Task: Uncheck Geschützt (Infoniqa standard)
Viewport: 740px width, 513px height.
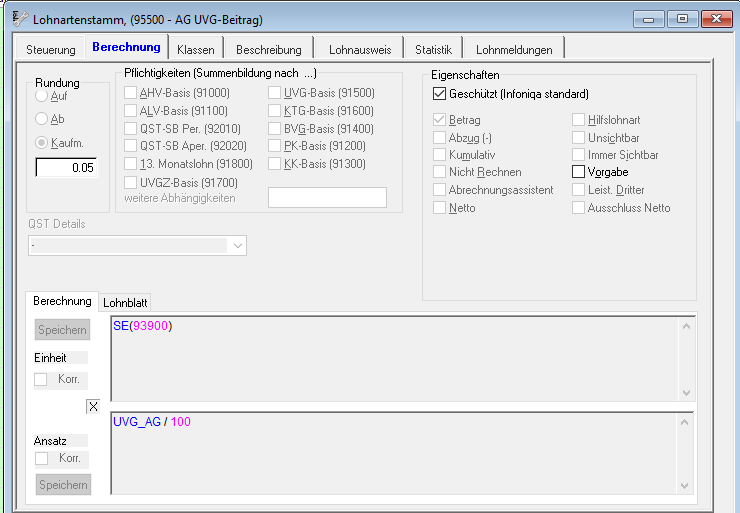Action: [439, 94]
